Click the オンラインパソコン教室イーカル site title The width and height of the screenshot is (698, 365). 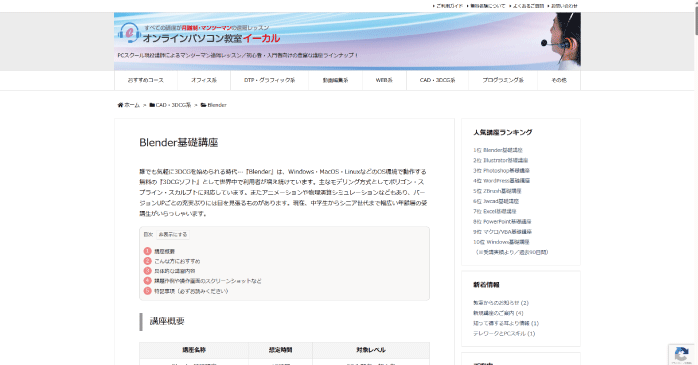(211, 38)
